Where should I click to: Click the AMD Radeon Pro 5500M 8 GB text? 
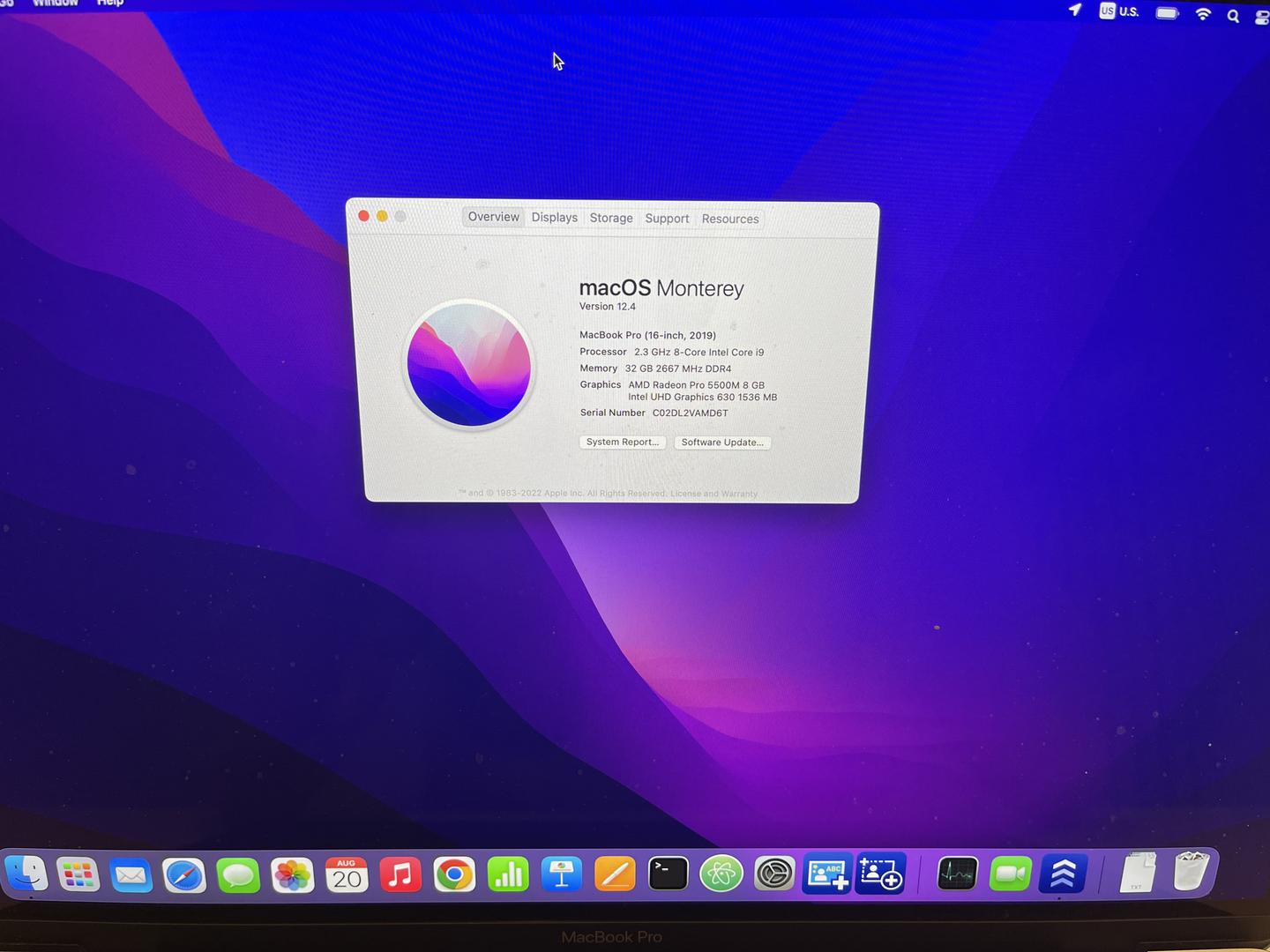(x=696, y=385)
